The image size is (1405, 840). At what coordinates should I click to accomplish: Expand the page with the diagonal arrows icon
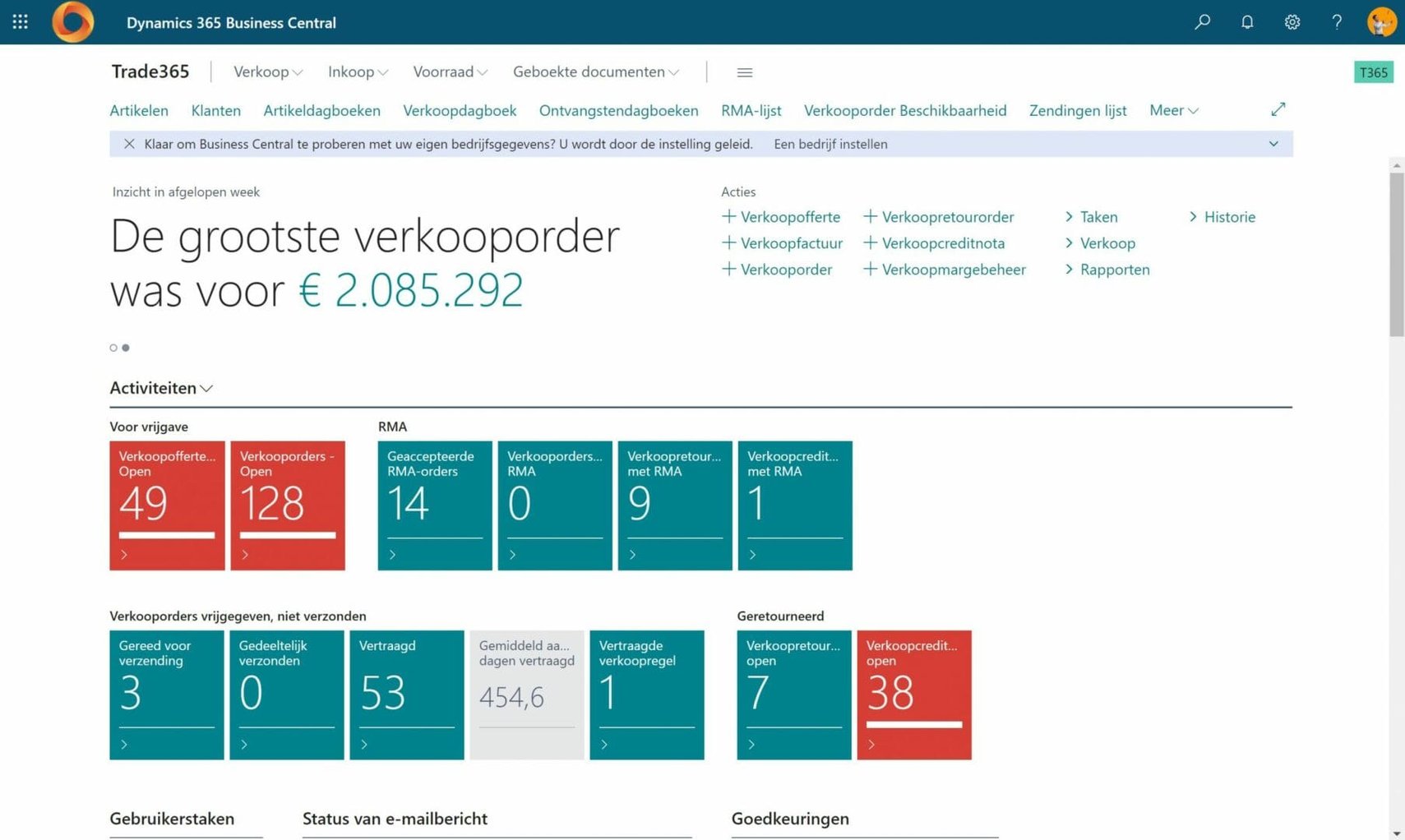pyautogui.click(x=1278, y=109)
